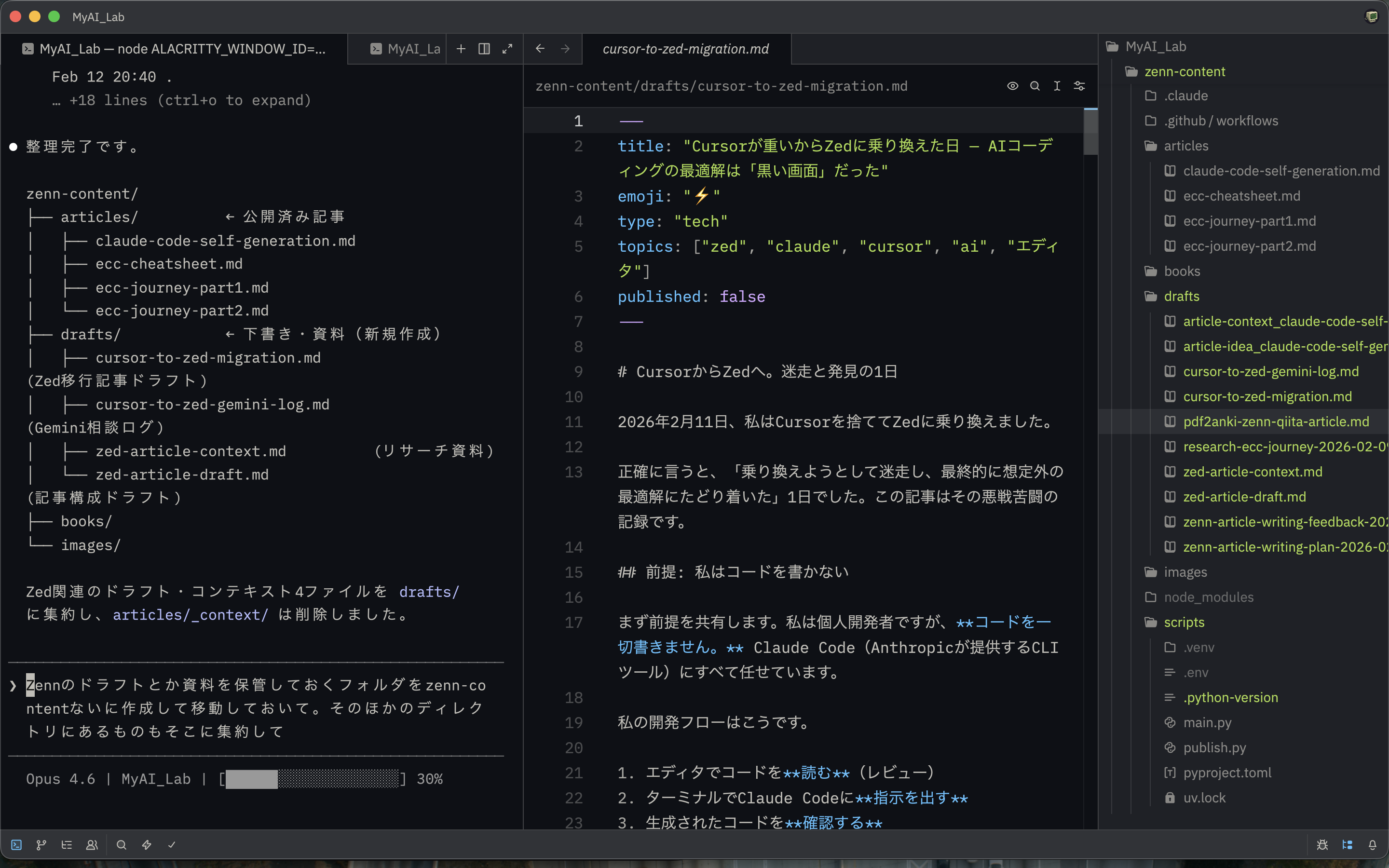This screenshot has height=868, width=1389.
Task: Open the git branch panel icon
Action: pyautogui.click(x=41, y=844)
